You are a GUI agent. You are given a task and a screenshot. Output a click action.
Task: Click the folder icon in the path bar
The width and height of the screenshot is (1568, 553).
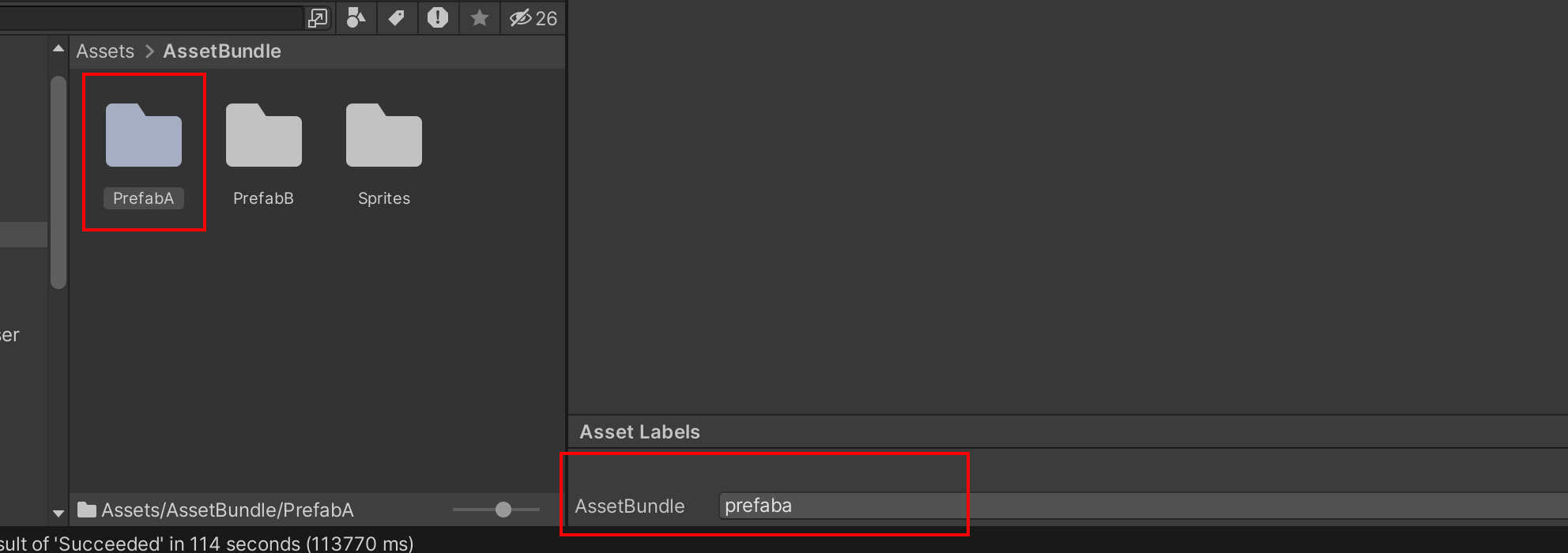(87, 510)
